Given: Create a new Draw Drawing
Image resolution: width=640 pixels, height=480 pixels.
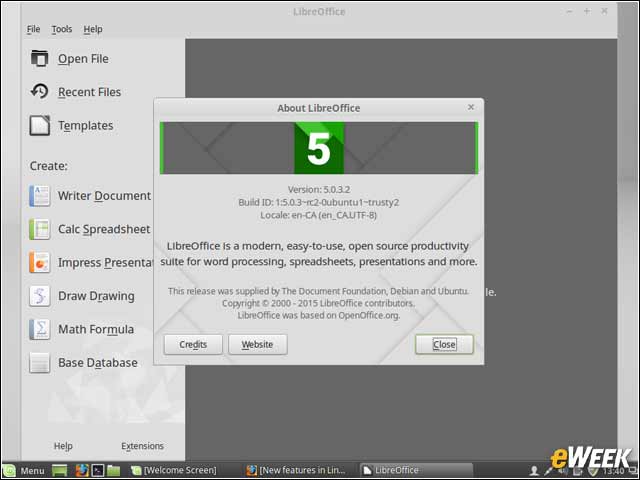Looking at the screenshot, I should [x=96, y=296].
